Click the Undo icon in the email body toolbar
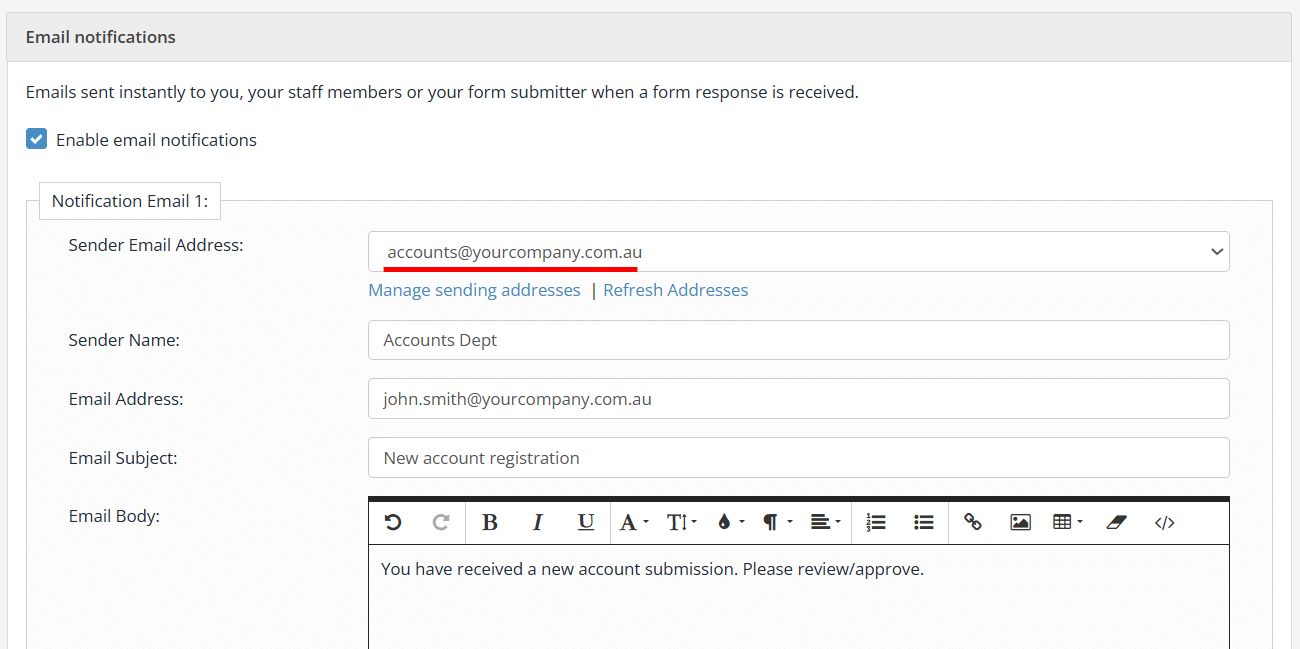The image size is (1300, 649). click(x=392, y=521)
